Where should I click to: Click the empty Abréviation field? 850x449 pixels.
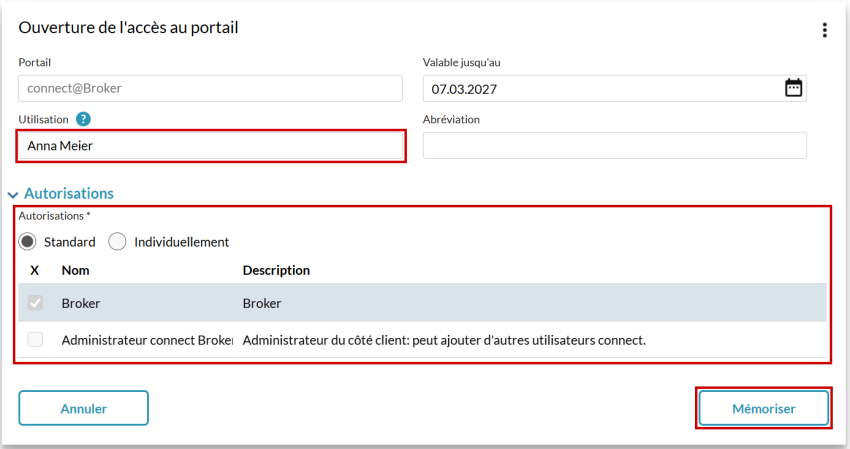615,145
